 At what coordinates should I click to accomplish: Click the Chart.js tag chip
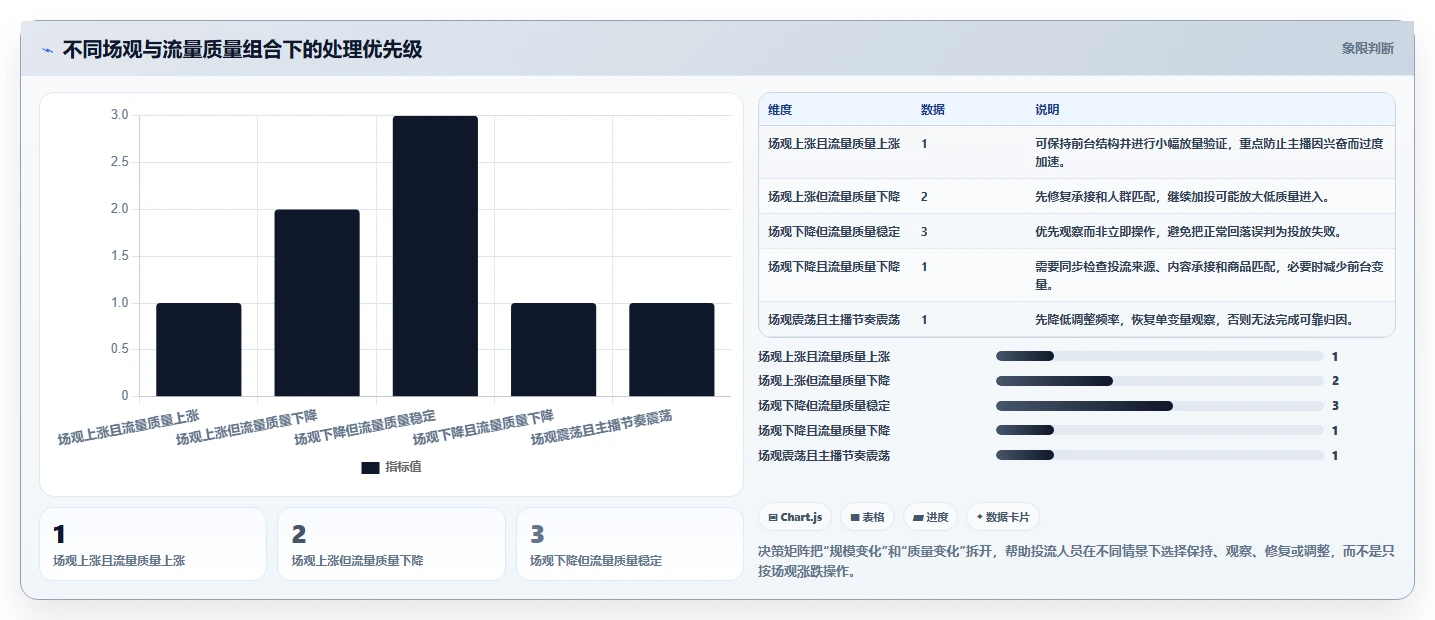coord(796,517)
